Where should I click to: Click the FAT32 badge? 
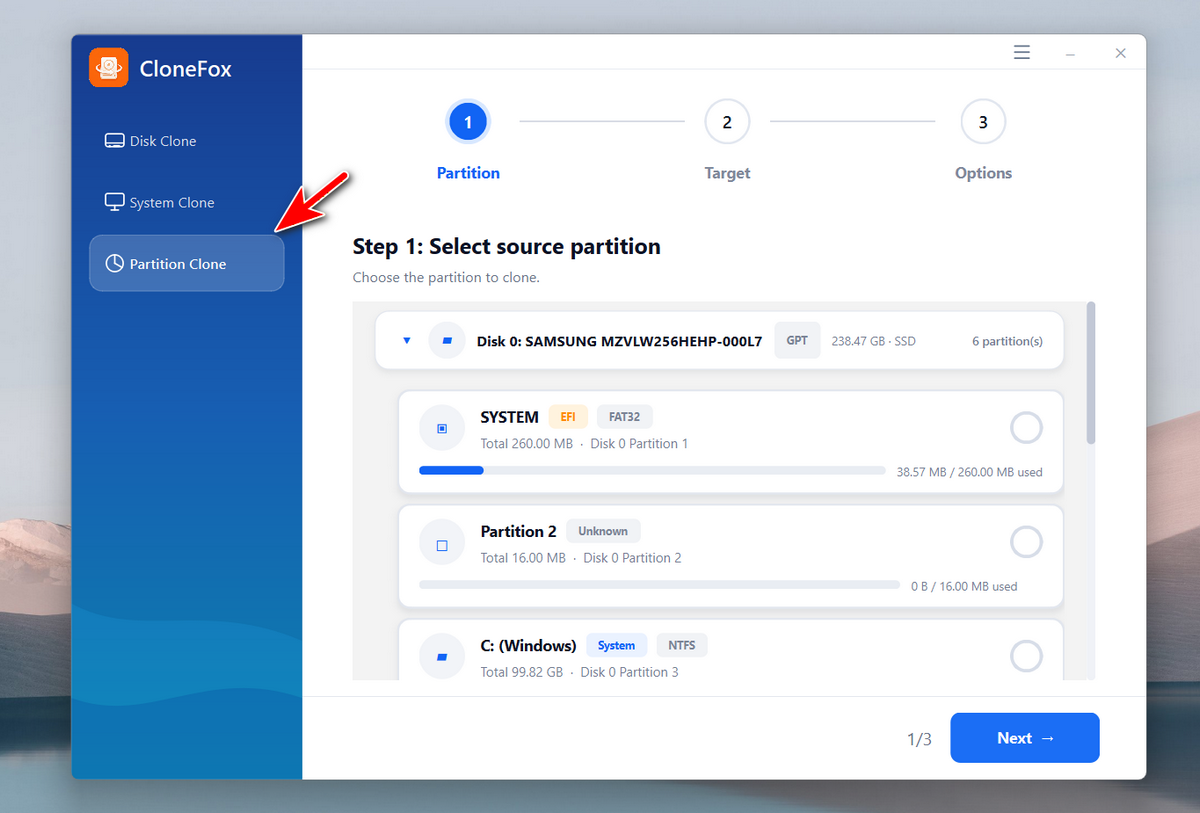[x=625, y=417]
